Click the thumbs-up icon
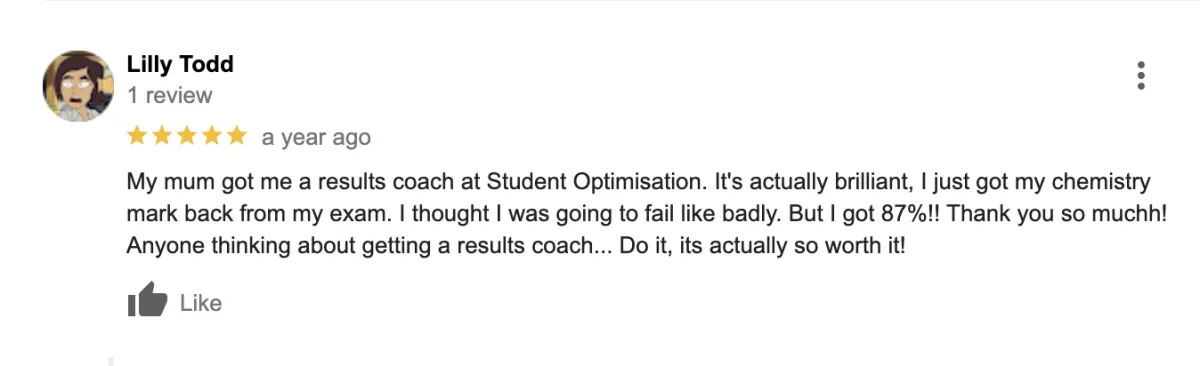Screen dimensions: 1200x366 click(147, 301)
